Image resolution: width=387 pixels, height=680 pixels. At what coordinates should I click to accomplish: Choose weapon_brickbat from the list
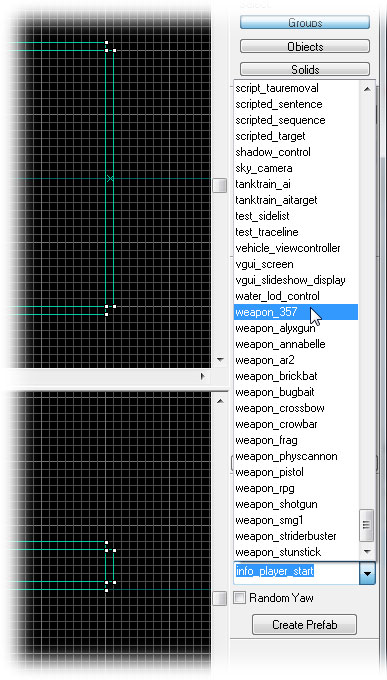[296, 376]
